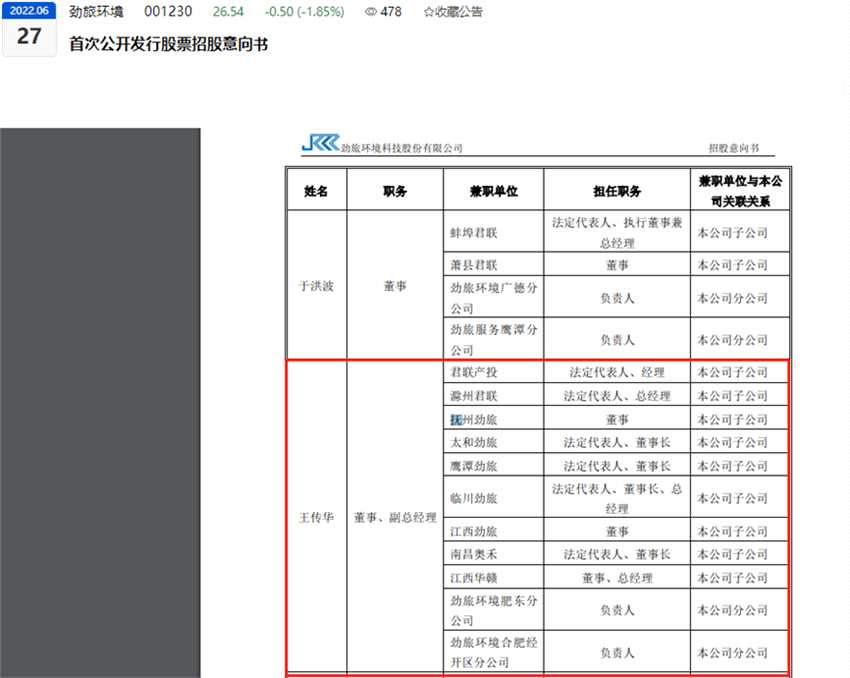Click the star icon to favorite 收藏公告
Viewport: 850px width, 678px height.
pyautogui.click(x=428, y=11)
